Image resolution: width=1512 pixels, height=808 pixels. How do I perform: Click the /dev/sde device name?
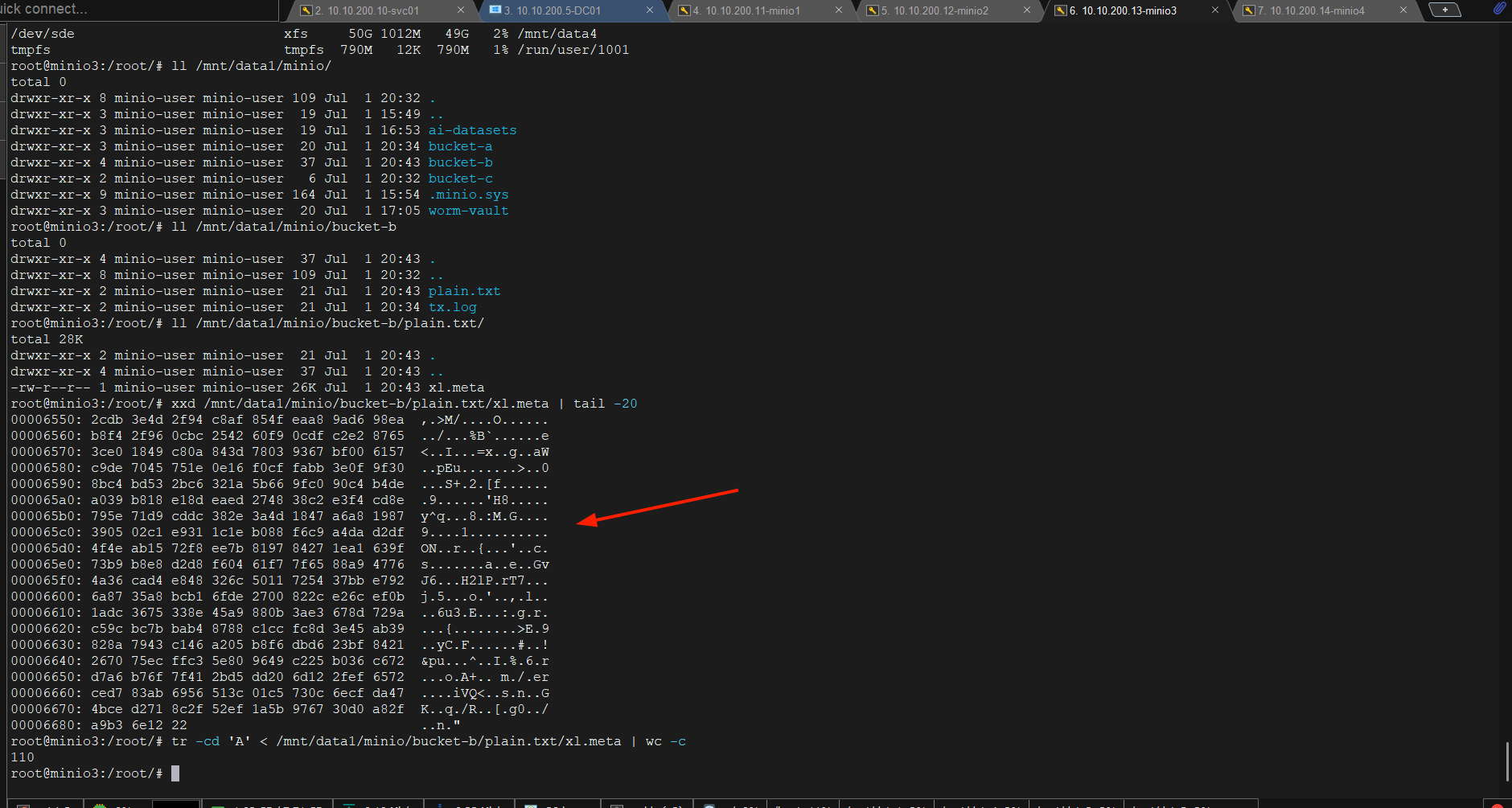tap(42, 34)
